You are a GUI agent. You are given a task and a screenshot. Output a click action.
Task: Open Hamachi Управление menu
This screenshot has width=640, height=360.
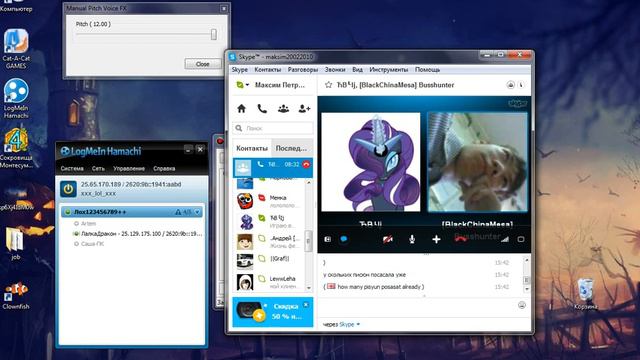click(129, 169)
